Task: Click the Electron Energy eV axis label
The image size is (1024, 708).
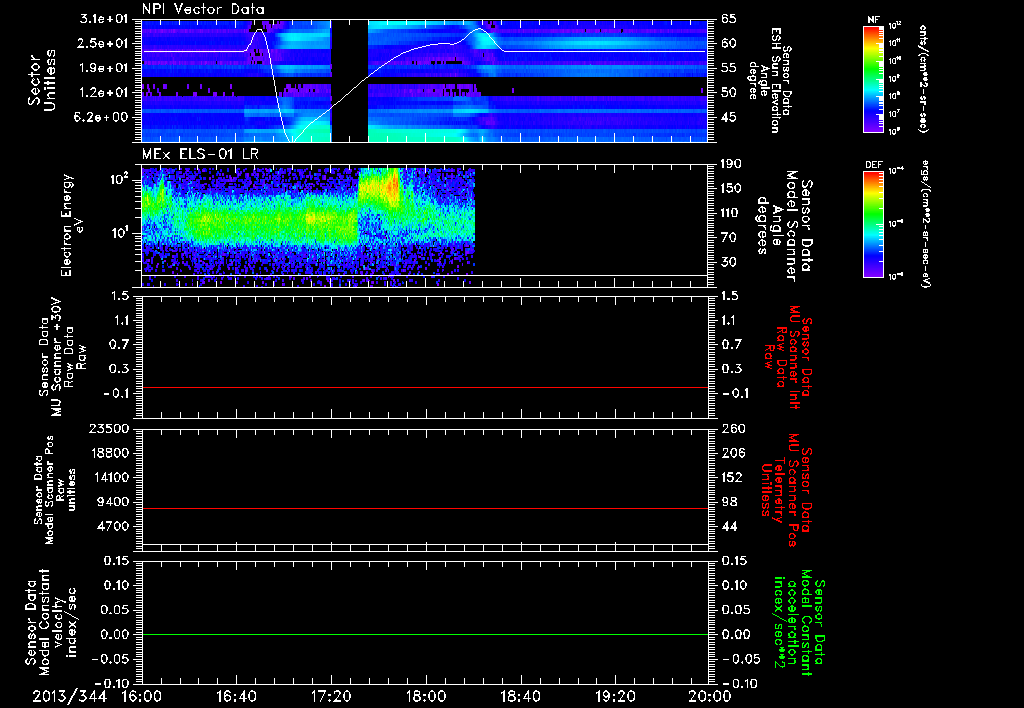Action: coord(74,225)
